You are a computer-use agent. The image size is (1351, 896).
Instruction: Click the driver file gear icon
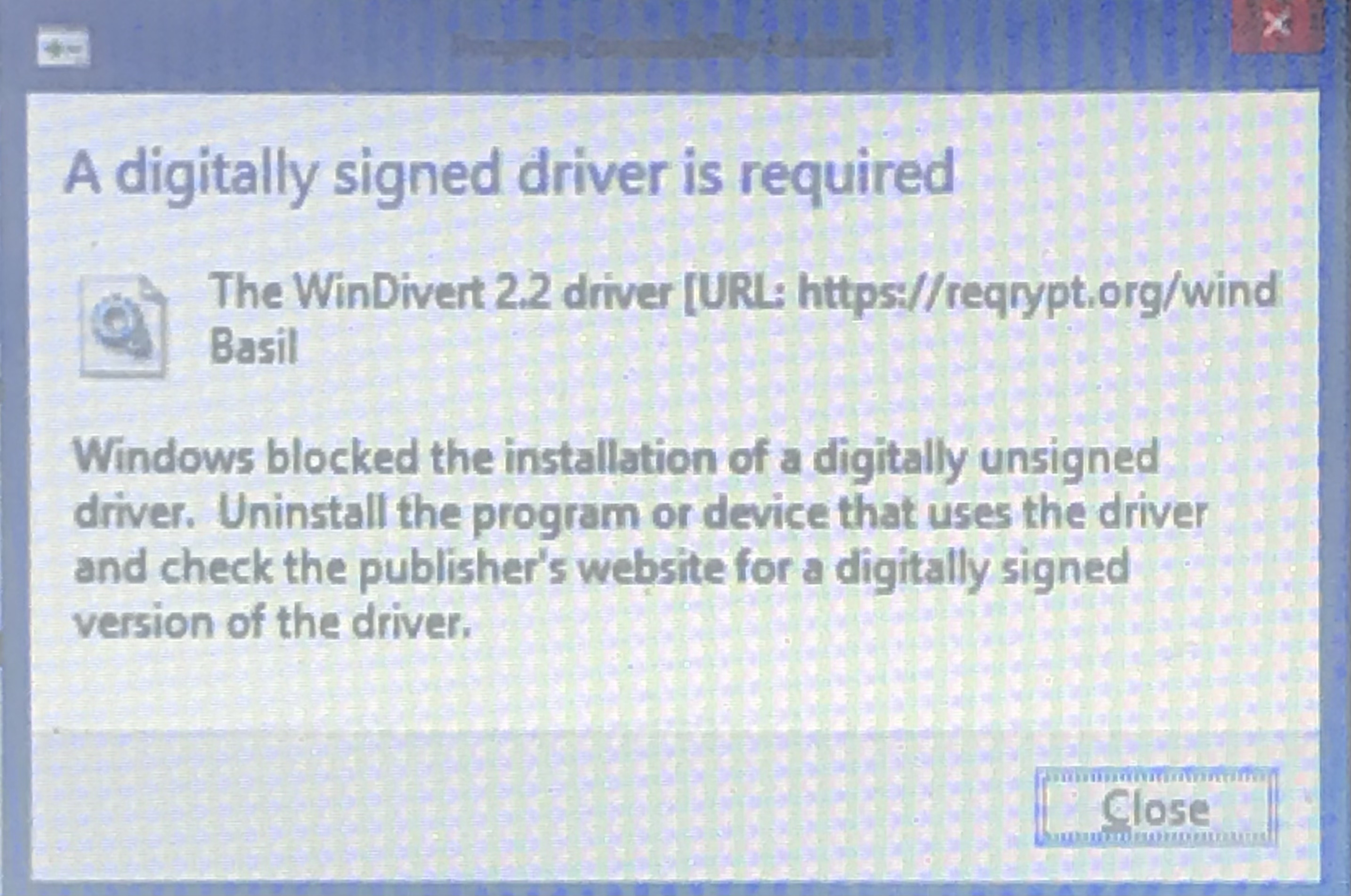pyautogui.click(x=123, y=326)
